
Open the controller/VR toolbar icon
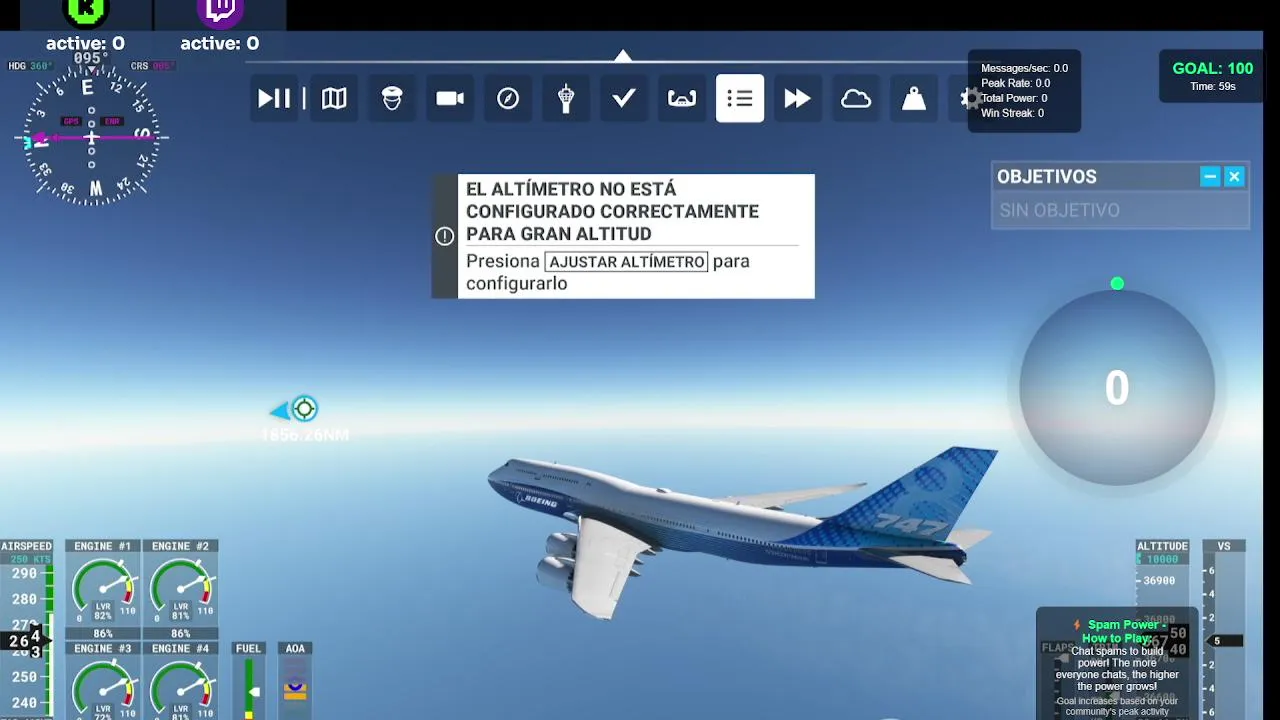point(682,98)
